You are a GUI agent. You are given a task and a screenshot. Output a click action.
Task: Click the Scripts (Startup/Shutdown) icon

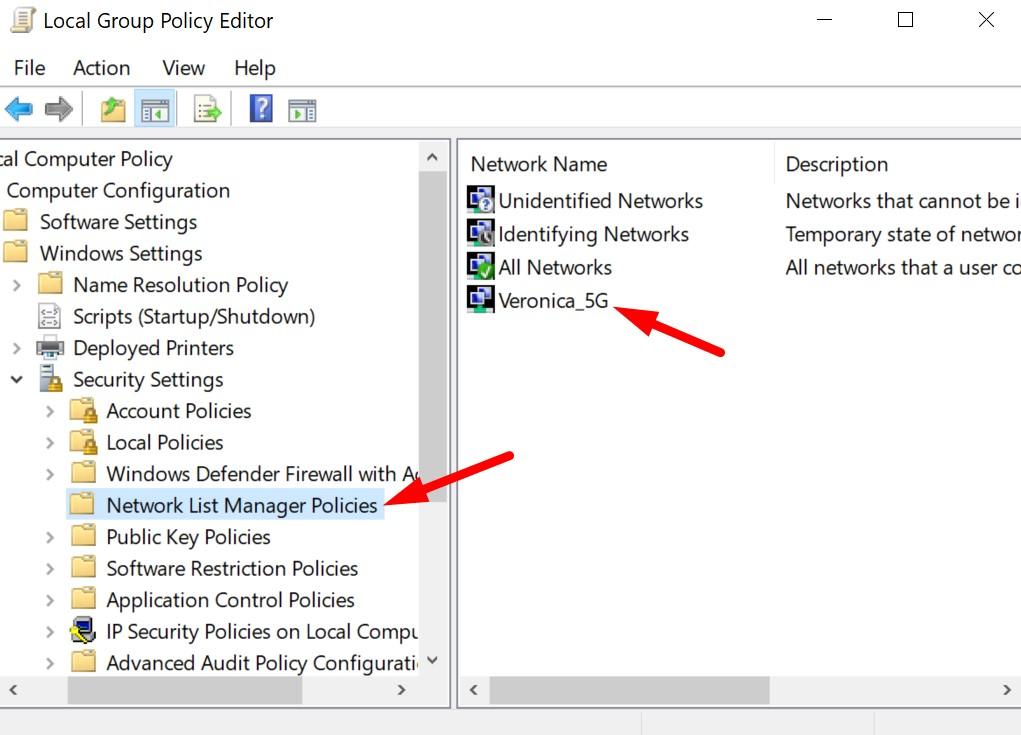[x=50, y=316]
